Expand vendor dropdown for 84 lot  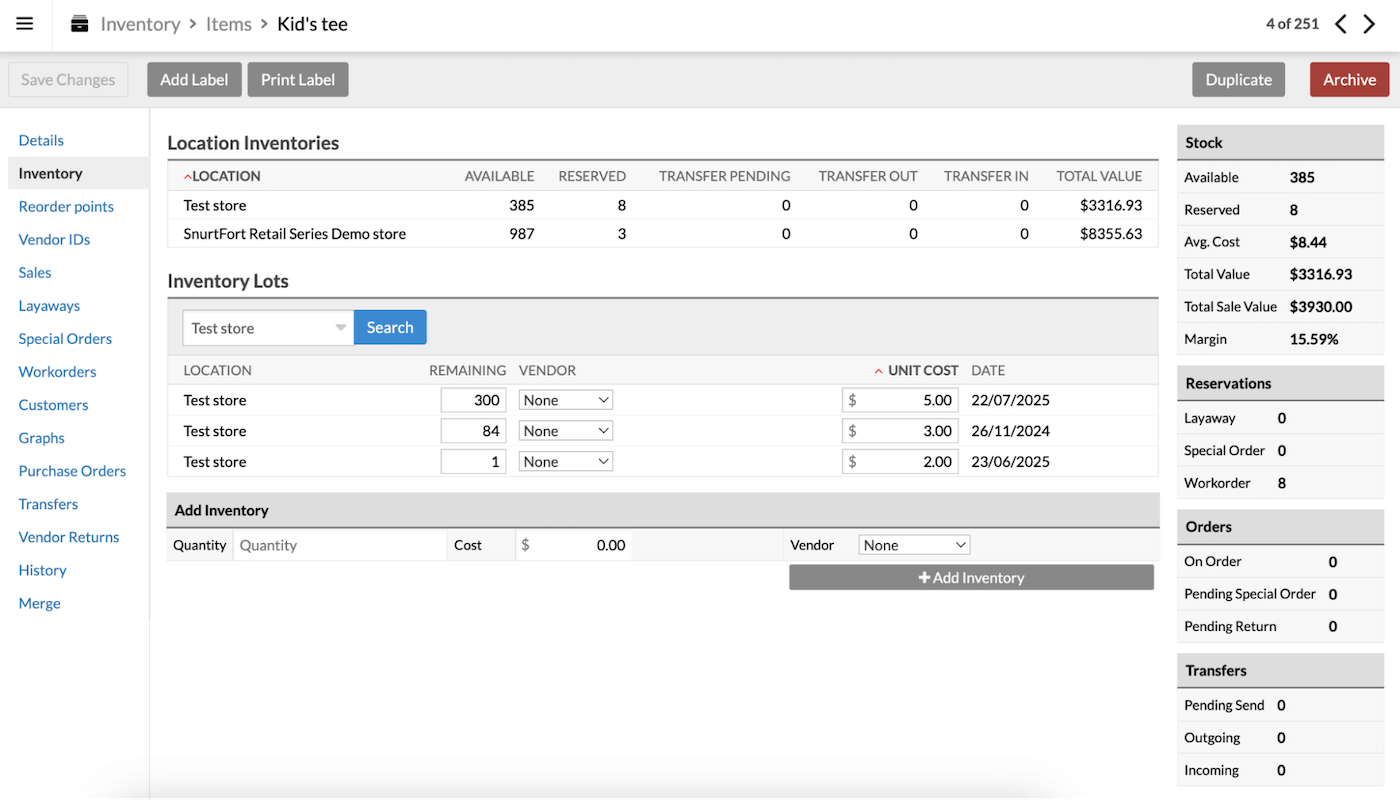566,431
